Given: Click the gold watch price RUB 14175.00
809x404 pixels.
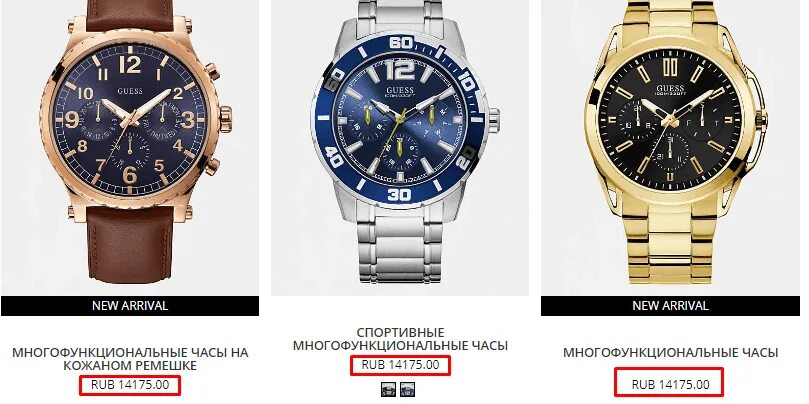Looking at the screenshot, I should click(x=670, y=384).
